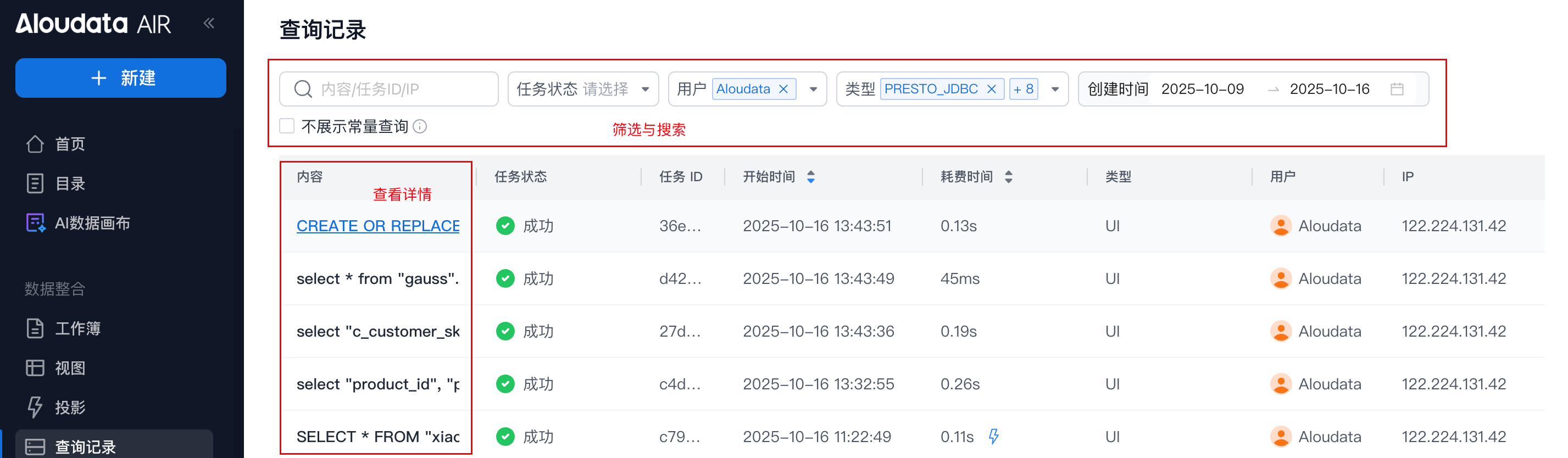Sort by 开始时间 column sort icon
This screenshot has width=1568, height=458.
[x=811, y=177]
